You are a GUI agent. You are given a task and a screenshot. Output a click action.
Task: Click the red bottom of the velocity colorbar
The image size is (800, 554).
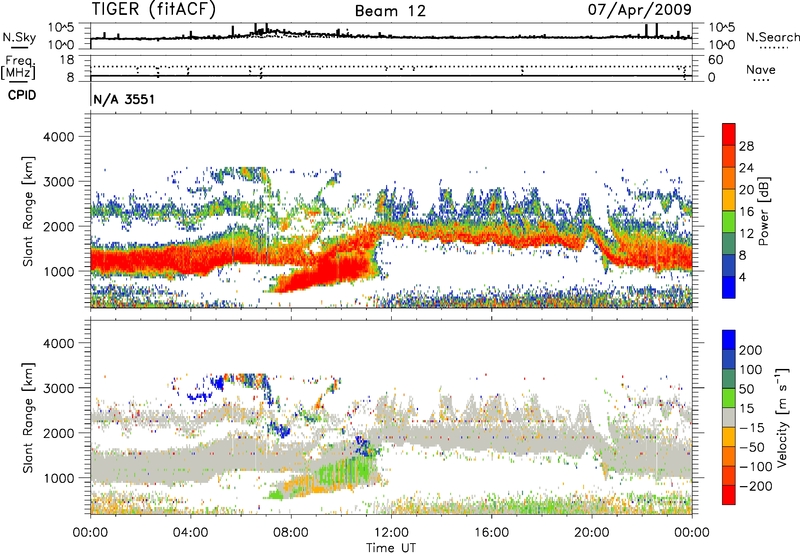click(729, 495)
